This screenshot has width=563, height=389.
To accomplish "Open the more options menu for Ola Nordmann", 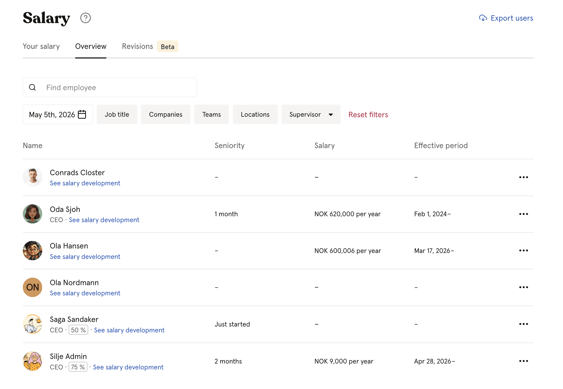I will [x=523, y=287].
